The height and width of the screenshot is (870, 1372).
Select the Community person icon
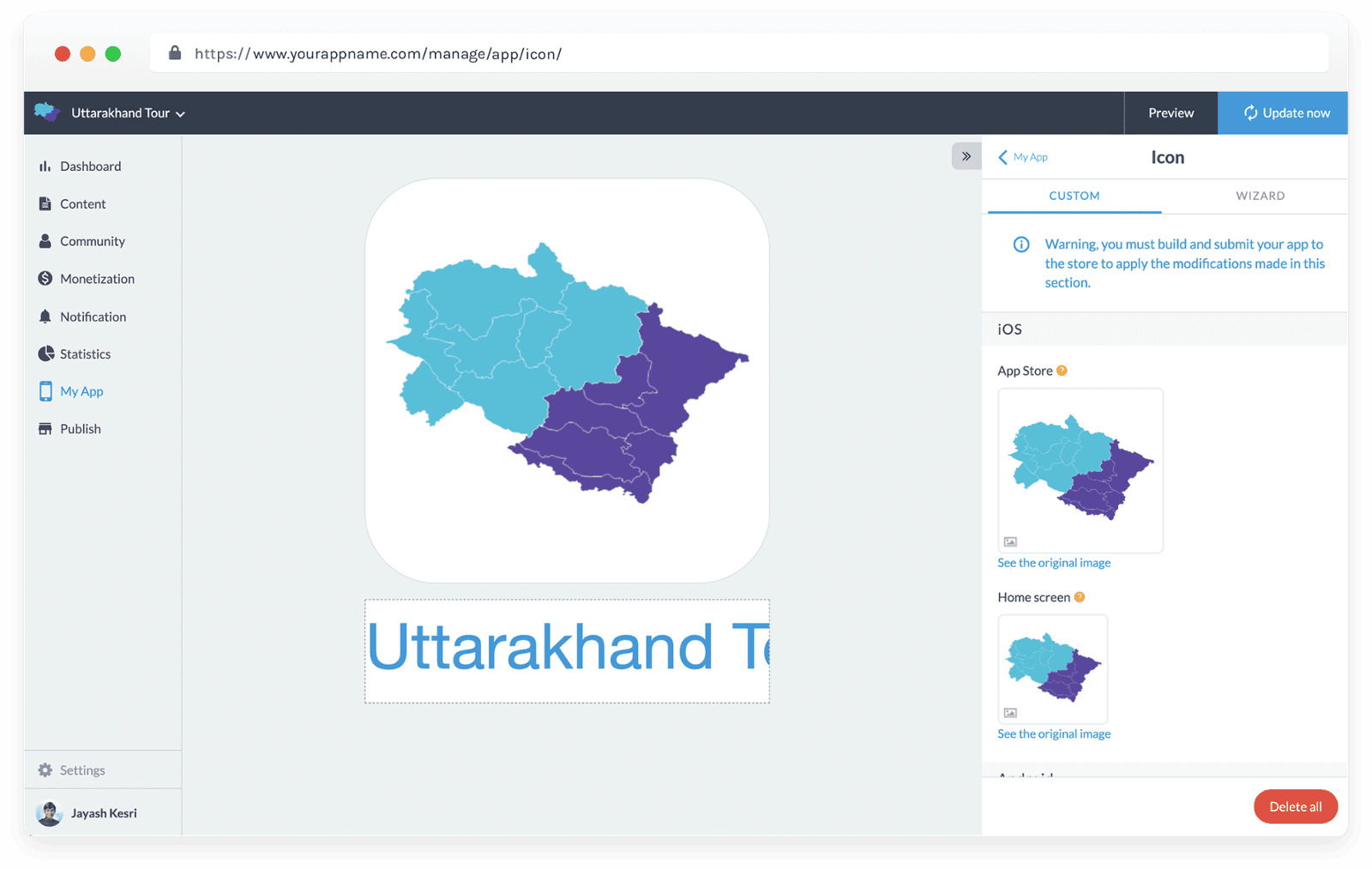[45, 241]
